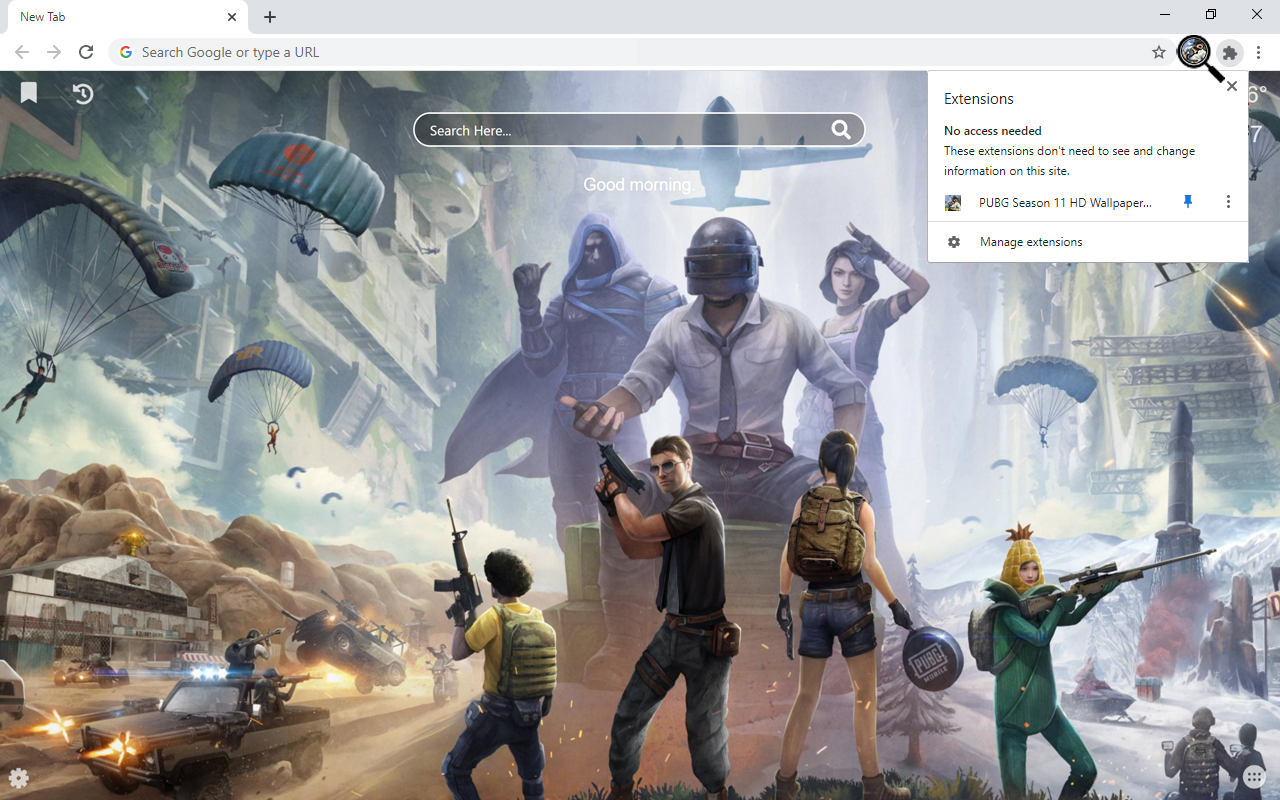Image resolution: width=1280 pixels, height=800 pixels.
Task: Bookmark this tab with the star
Action: (x=1159, y=52)
